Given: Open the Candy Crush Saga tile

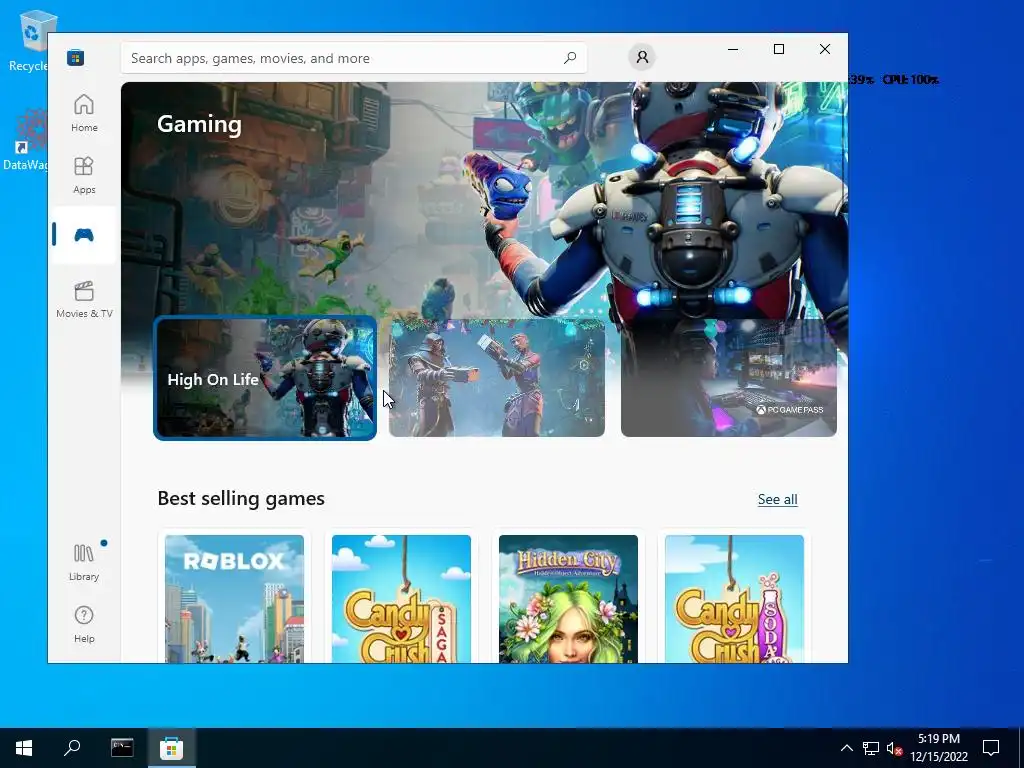Looking at the screenshot, I should pyautogui.click(x=401, y=598).
